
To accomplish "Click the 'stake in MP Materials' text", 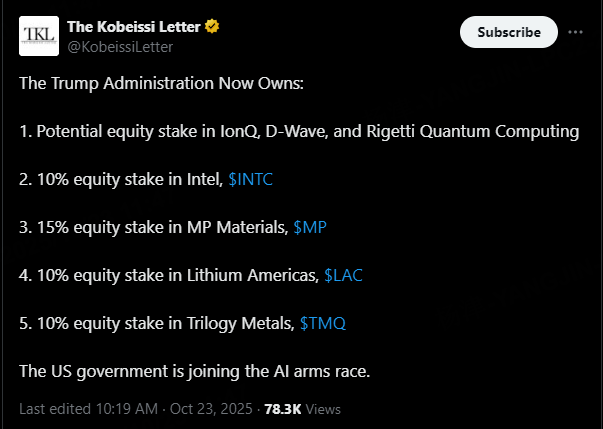I will [x=180, y=227].
